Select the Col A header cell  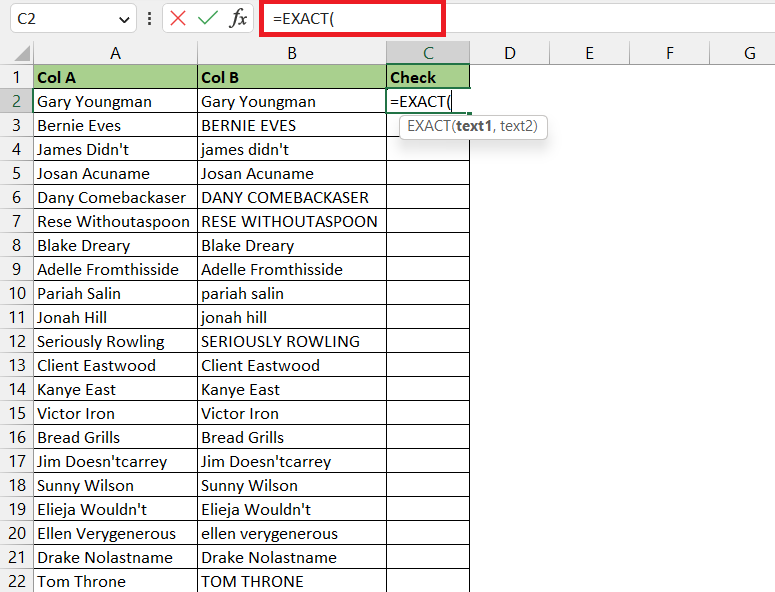(x=115, y=77)
